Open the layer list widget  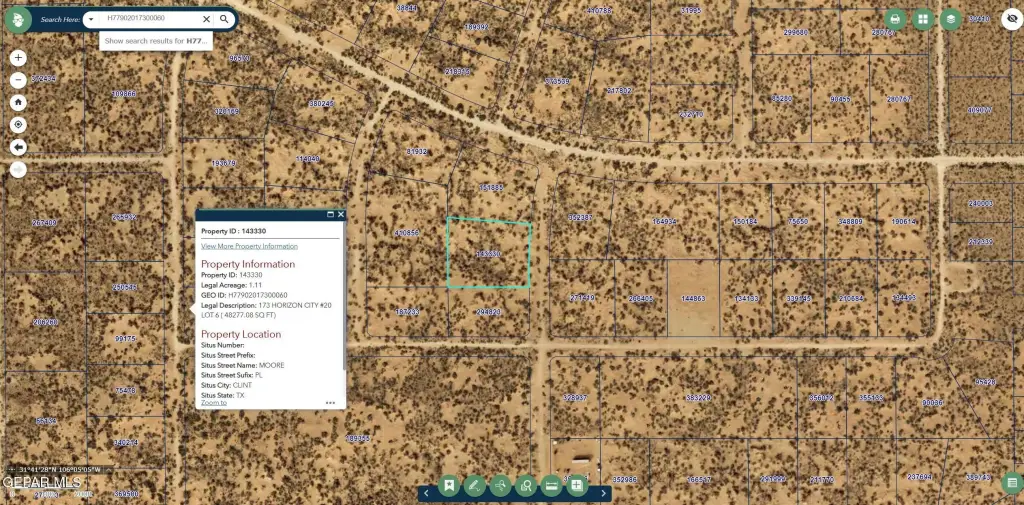950,19
